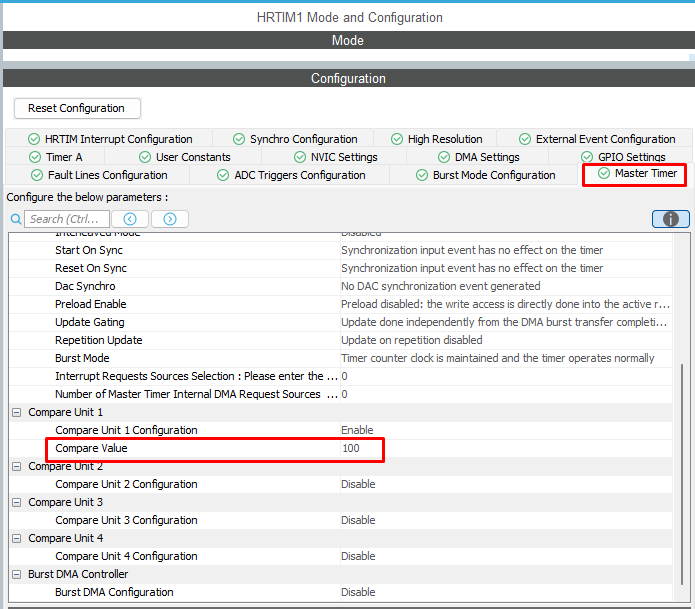This screenshot has height=609, width=695.
Task: Open Burst Mode timer value dropdown
Action: (506, 359)
